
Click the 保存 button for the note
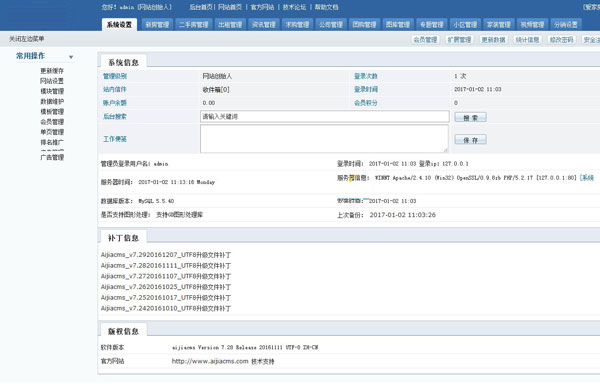(470, 140)
